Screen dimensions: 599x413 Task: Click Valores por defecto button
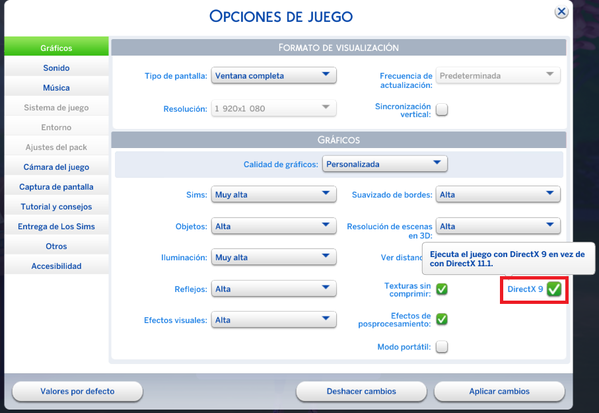coord(78,391)
